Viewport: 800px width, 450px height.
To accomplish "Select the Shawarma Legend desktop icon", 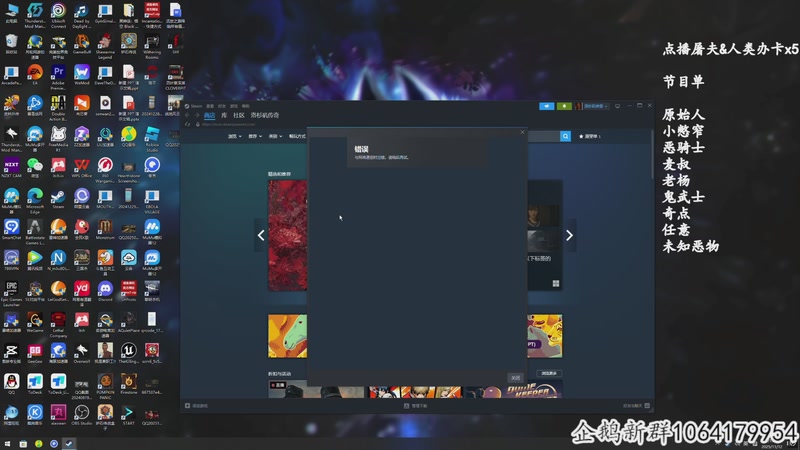I will [105, 46].
